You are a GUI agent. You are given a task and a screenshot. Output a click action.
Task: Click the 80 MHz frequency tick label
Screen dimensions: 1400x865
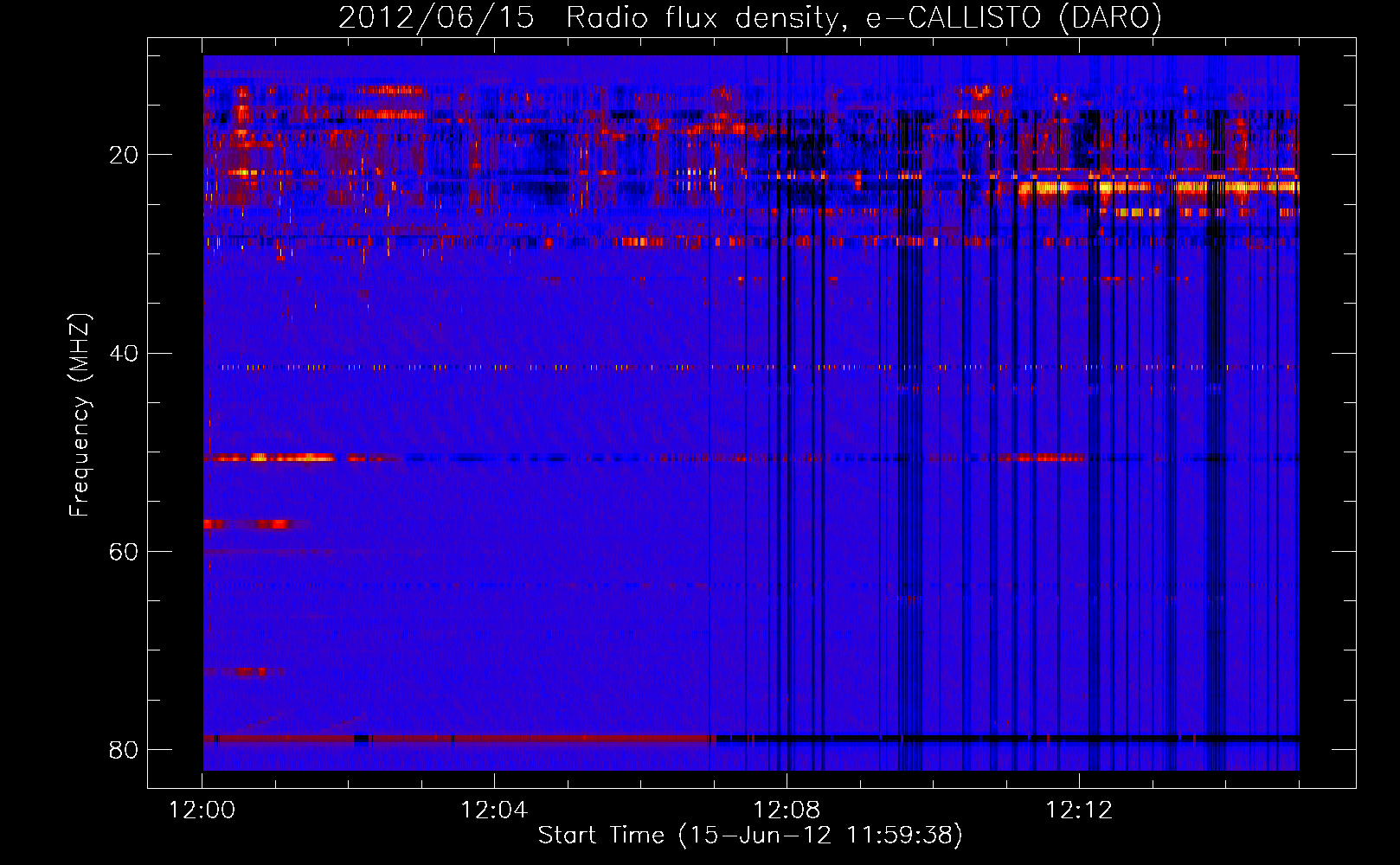123,750
